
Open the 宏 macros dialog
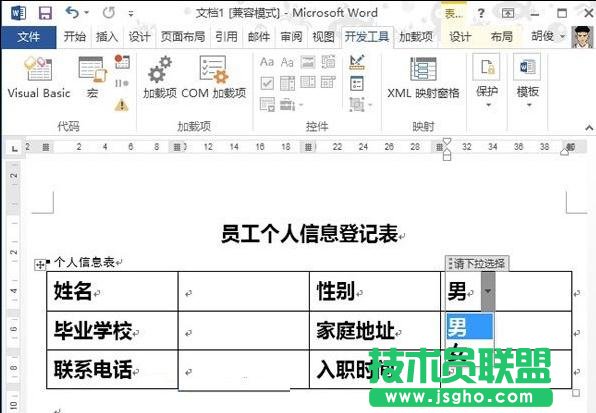[x=92, y=78]
